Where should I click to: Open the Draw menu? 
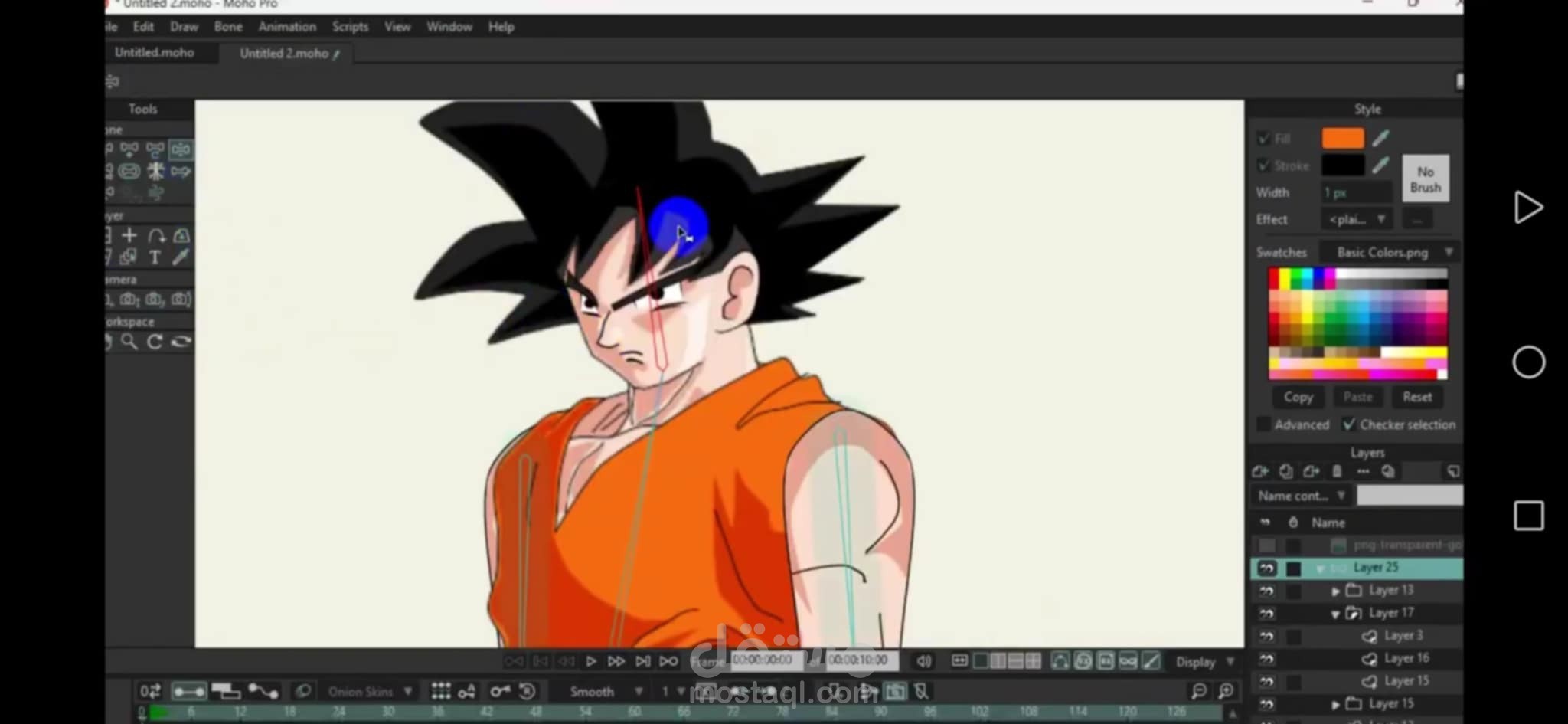(x=184, y=27)
